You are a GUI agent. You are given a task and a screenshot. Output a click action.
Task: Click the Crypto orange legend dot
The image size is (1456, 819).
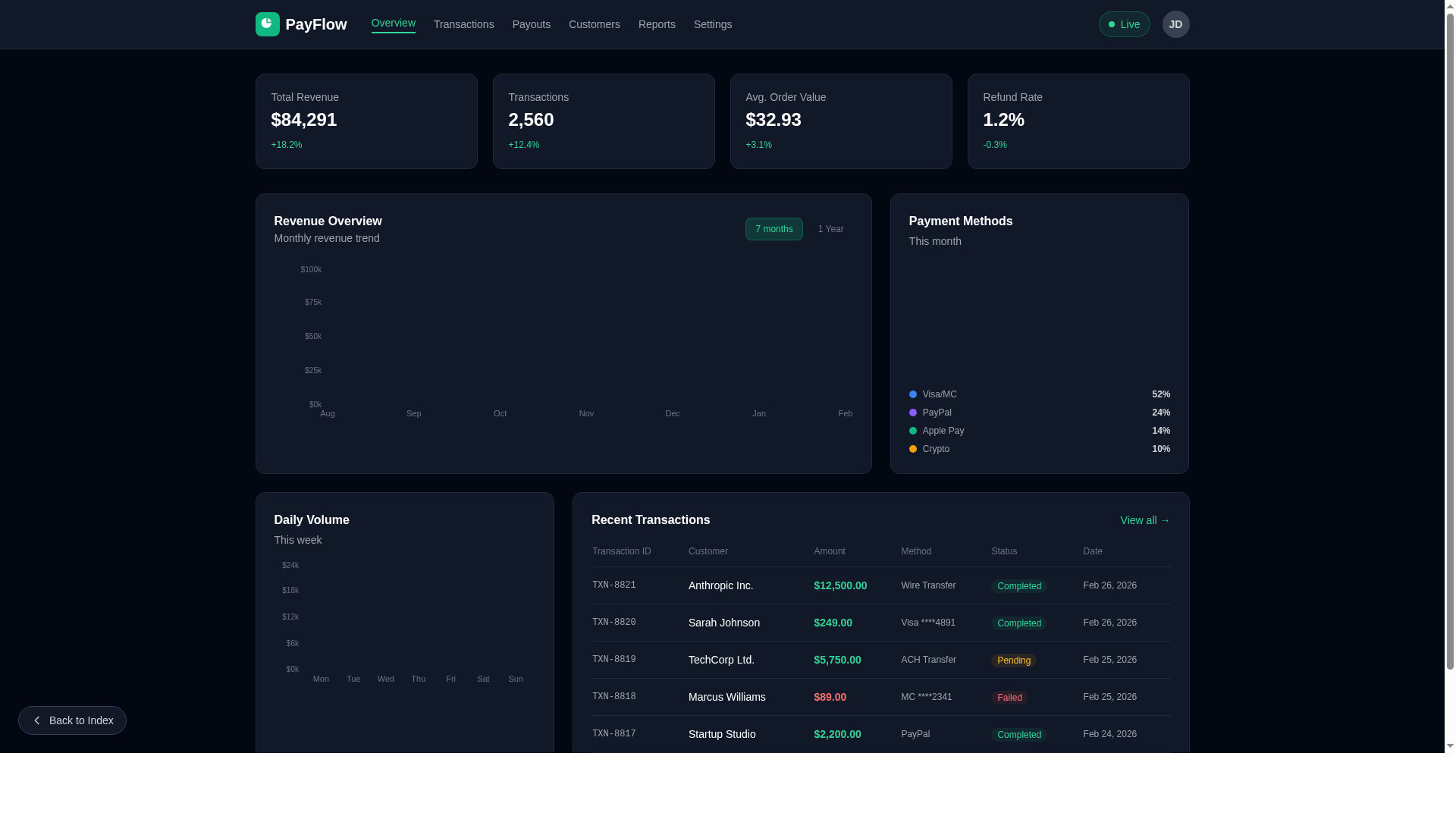[x=912, y=449]
